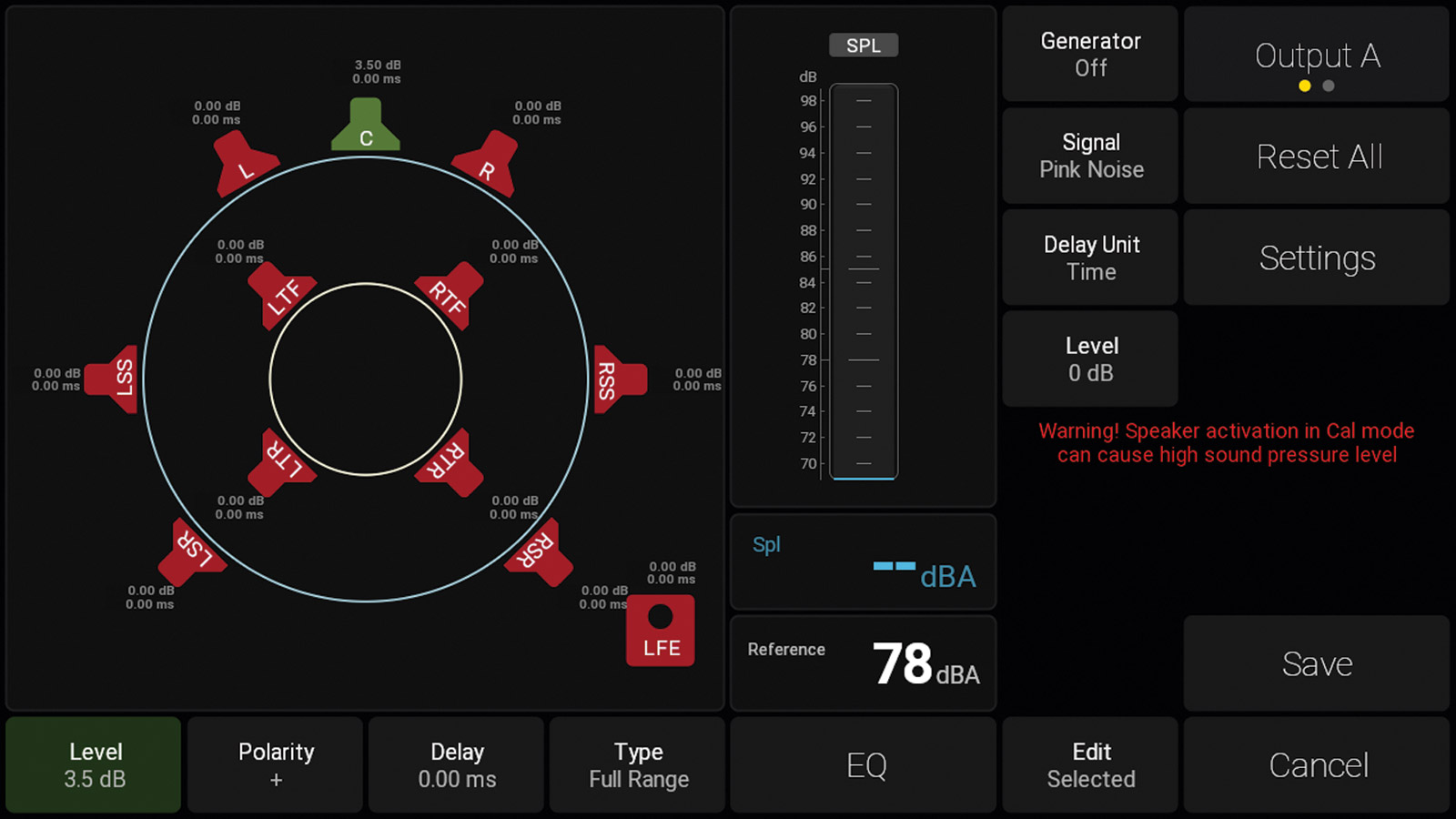
Task: Change the Delay Unit from Time
Action: (x=1090, y=258)
